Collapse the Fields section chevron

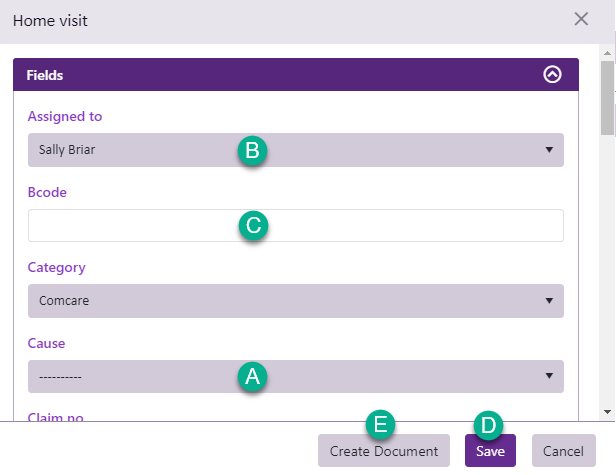552,75
